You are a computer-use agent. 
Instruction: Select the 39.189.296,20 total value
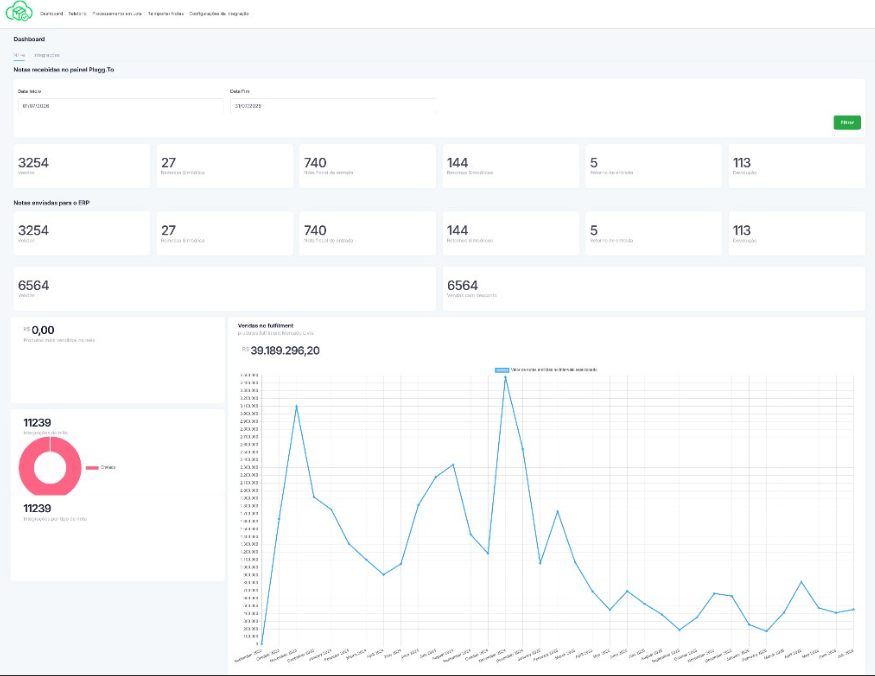point(285,351)
